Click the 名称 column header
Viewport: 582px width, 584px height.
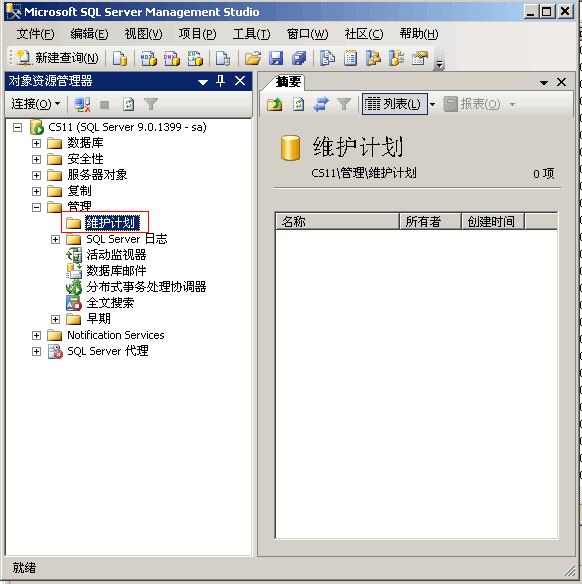coord(337,222)
